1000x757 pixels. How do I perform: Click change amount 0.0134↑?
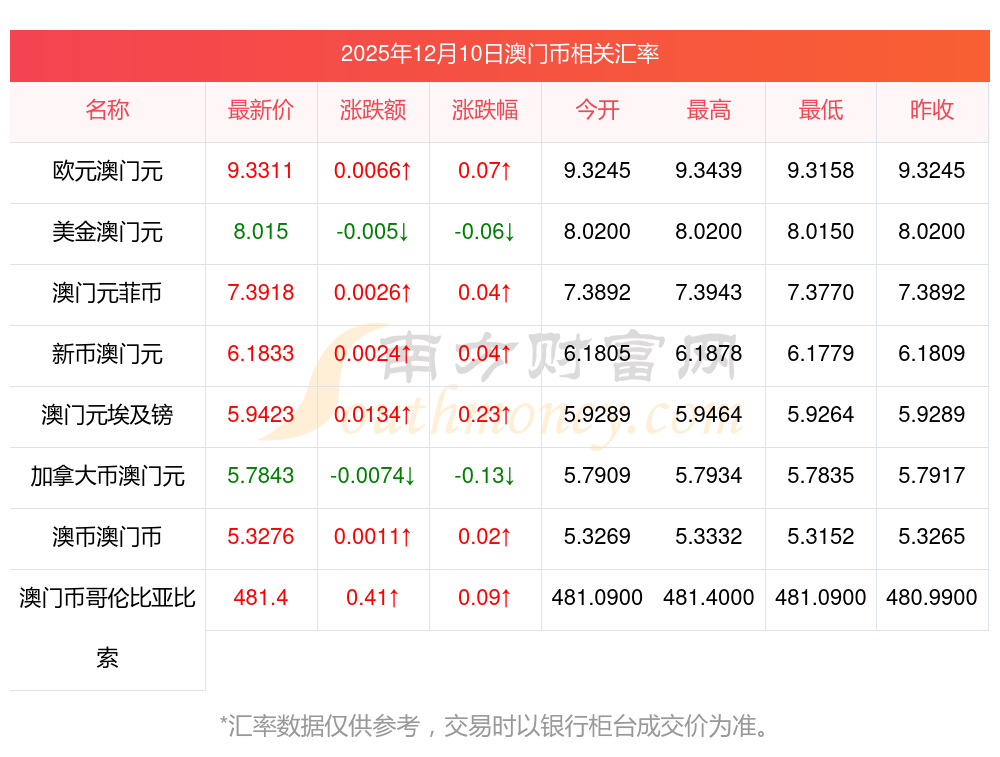pyautogui.click(x=373, y=415)
